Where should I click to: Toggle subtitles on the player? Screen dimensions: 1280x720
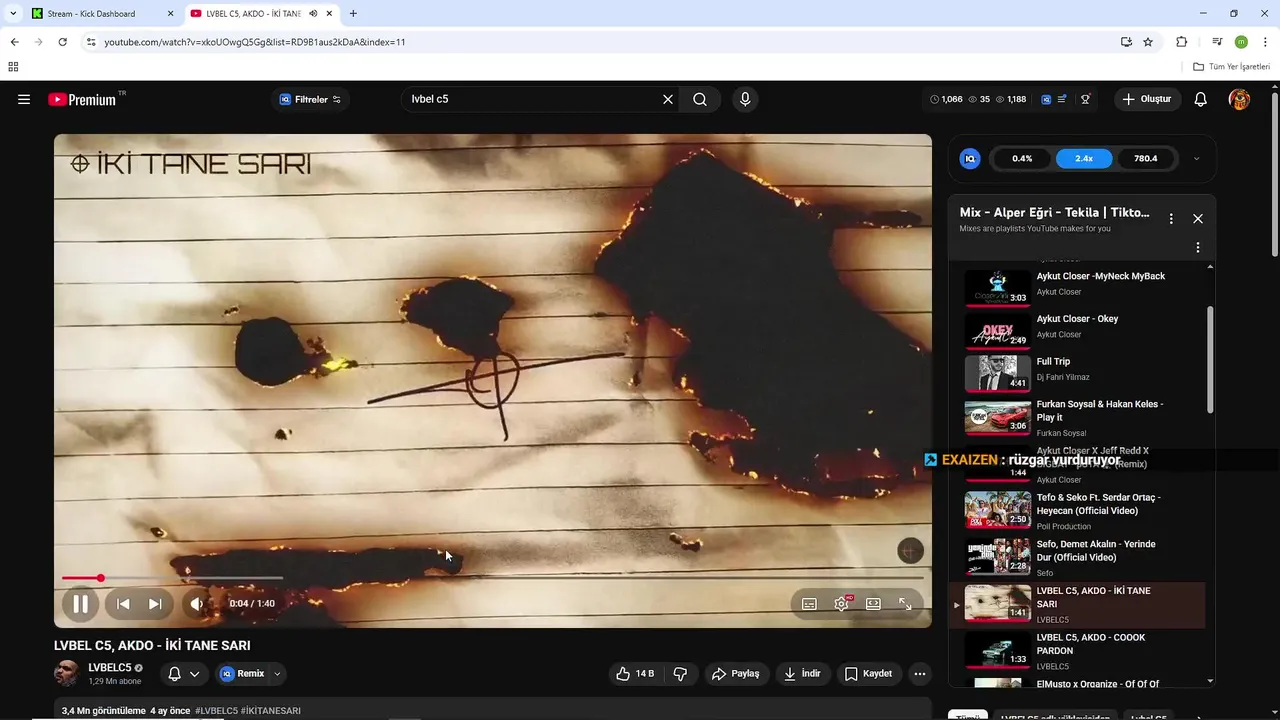pos(810,604)
